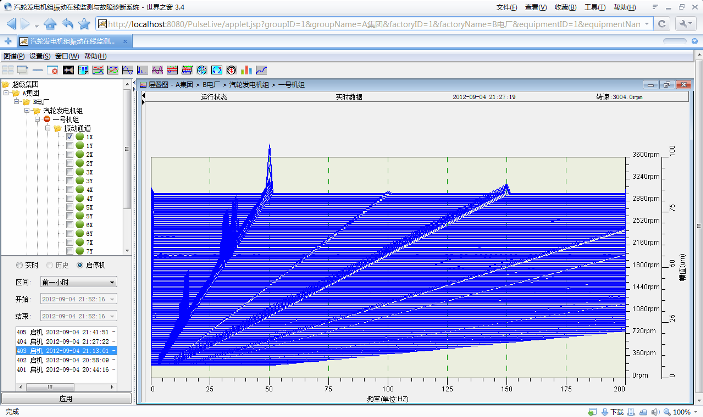Open the applet's help menu (H)
The width and height of the screenshot is (703, 417).
95,56
